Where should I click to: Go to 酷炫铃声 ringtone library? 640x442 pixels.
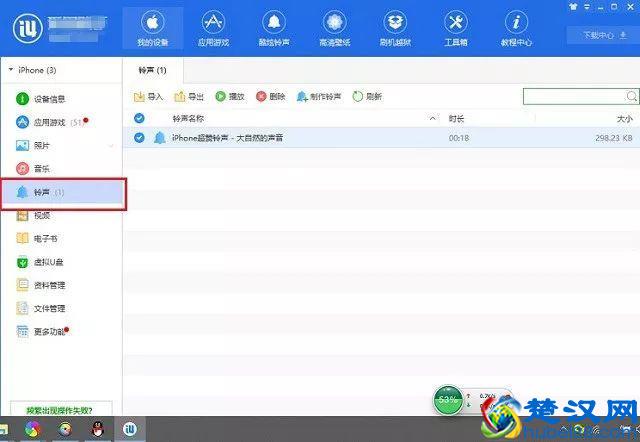tap(274, 28)
